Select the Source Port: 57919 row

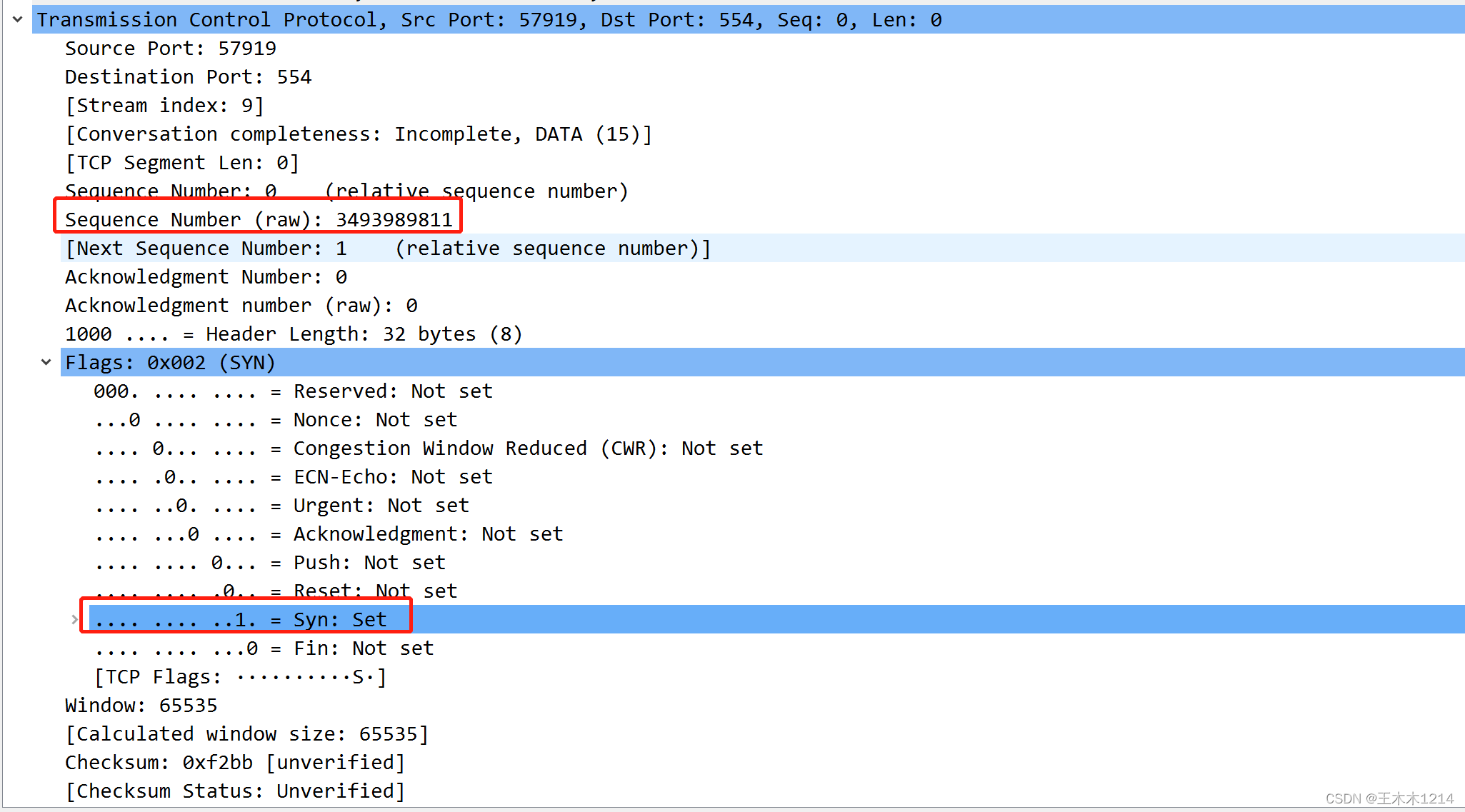click(171, 49)
